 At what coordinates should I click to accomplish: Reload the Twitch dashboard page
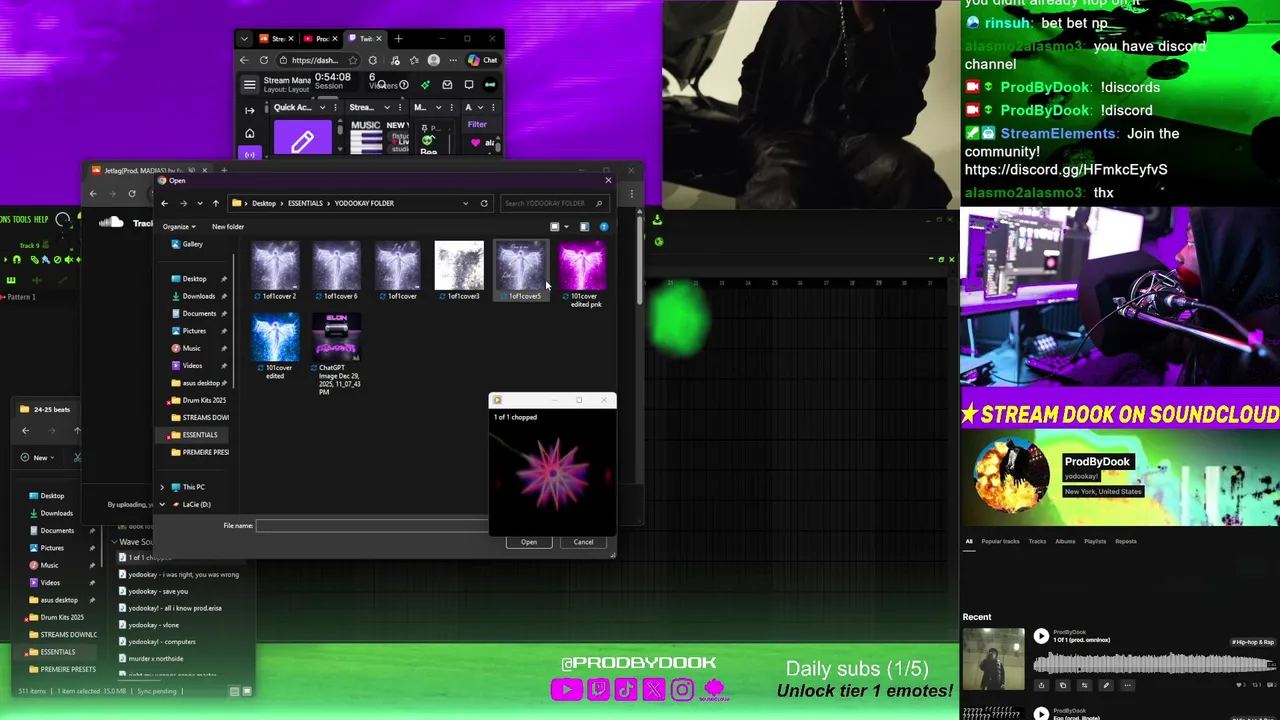(264, 60)
